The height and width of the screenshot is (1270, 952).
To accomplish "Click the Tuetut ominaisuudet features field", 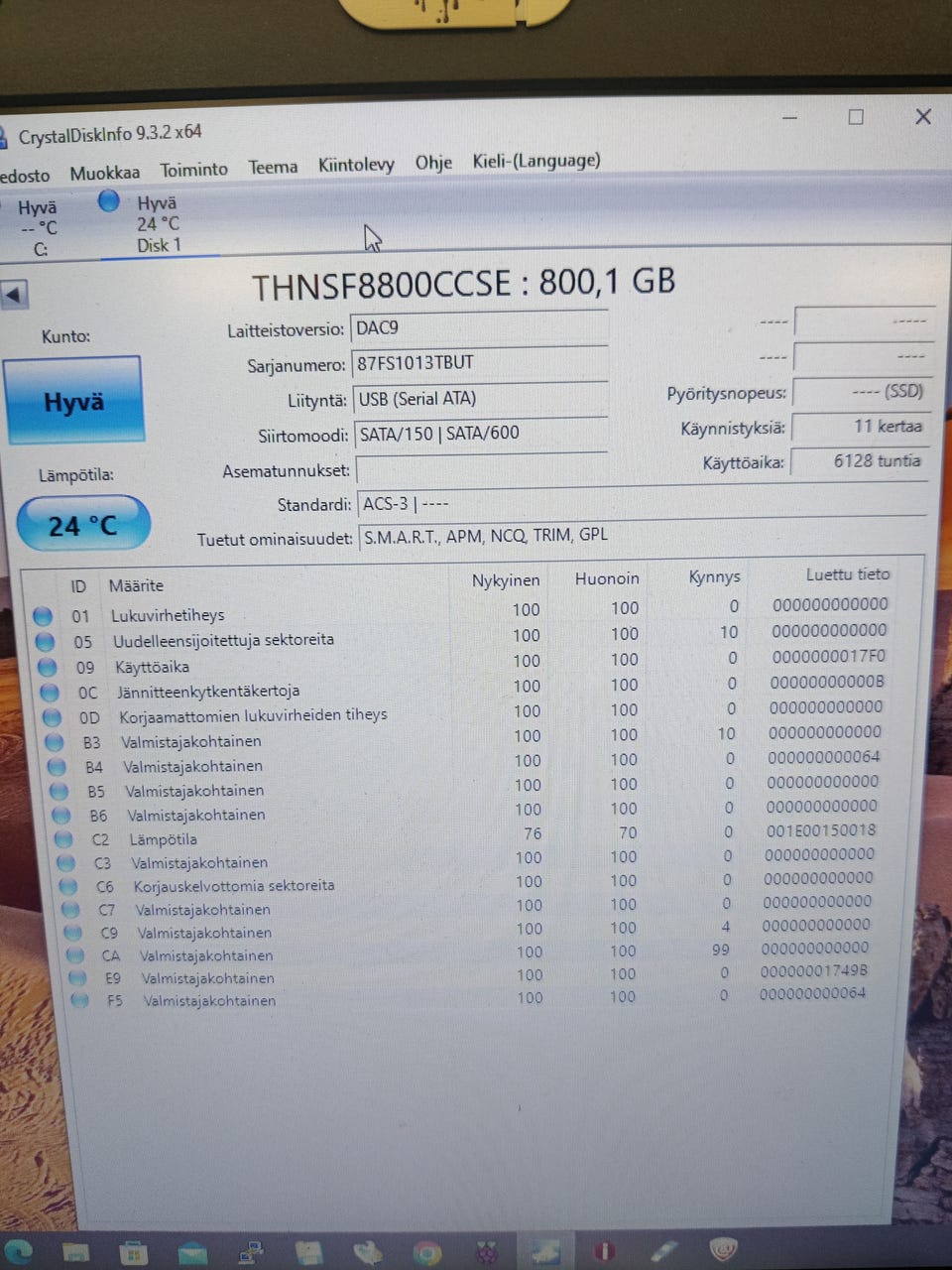I will click(644, 536).
